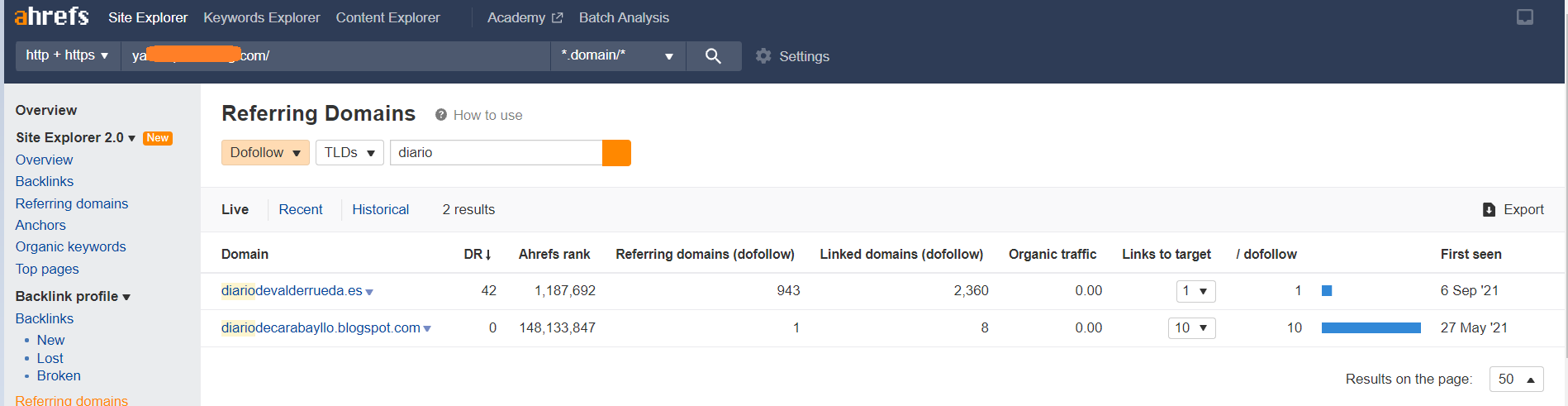Viewport: 1568px width, 406px height.
Task: Open the links-to-target dropdown showing 10
Action: (1191, 328)
